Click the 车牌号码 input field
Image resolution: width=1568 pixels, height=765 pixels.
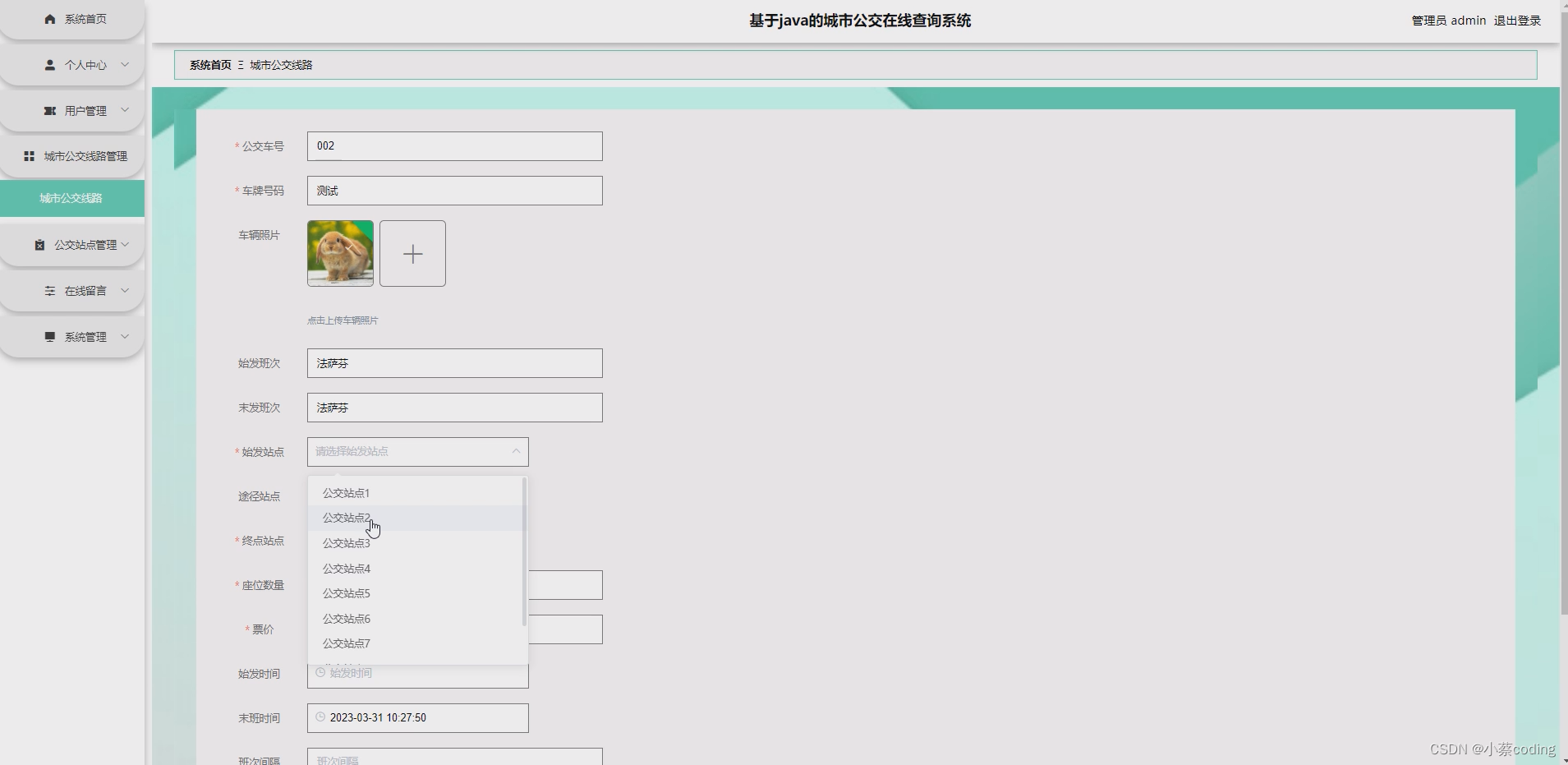tap(455, 191)
